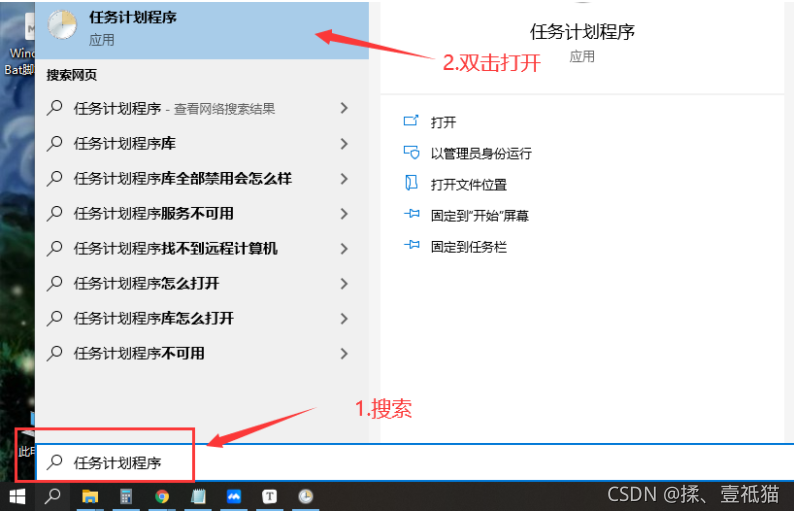
Task: Open Notepad from the taskbar
Action: pos(198,496)
